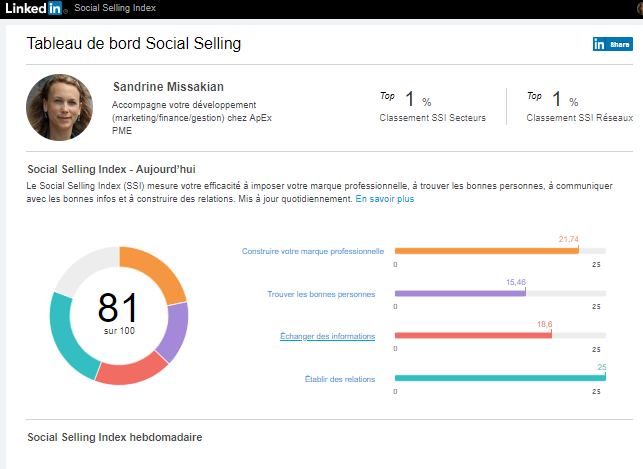Image resolution: width=643 pixels, height=469 pixels.
Task: Click 'Classement SSI Réseaux' ranking label
Action: (x=580, y=118)
